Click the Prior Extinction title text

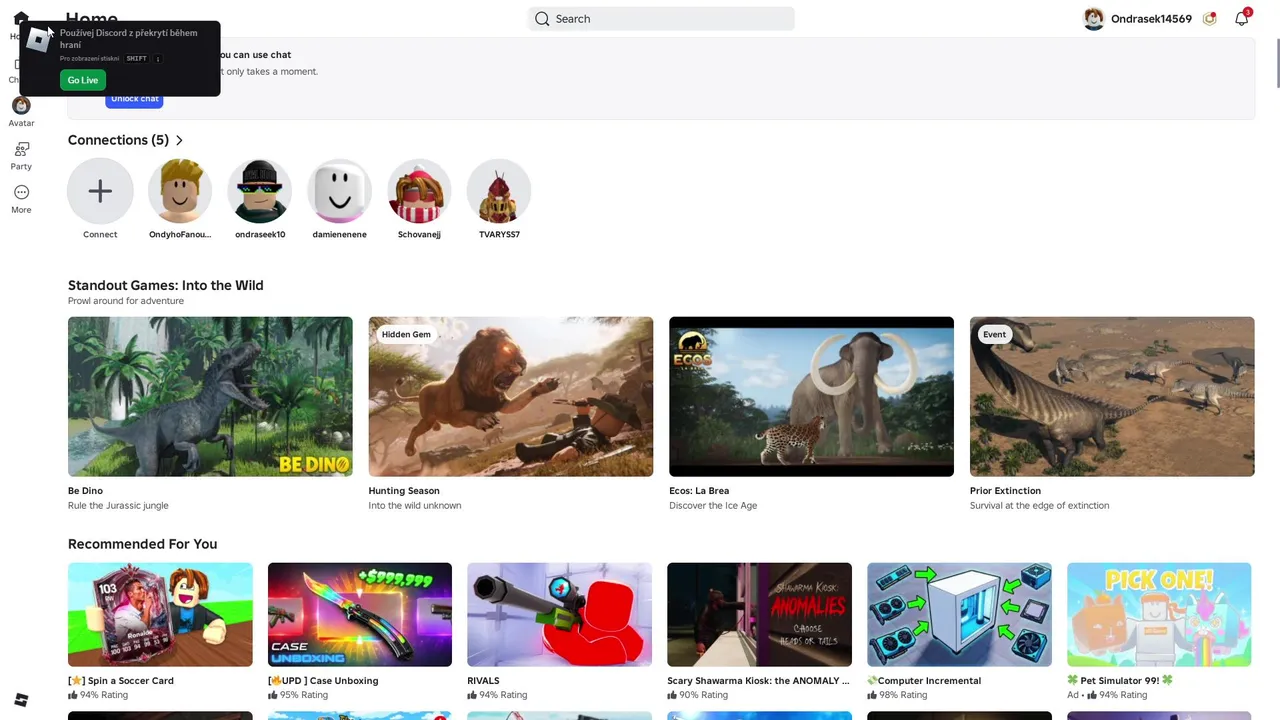(x=1005, y=491)
